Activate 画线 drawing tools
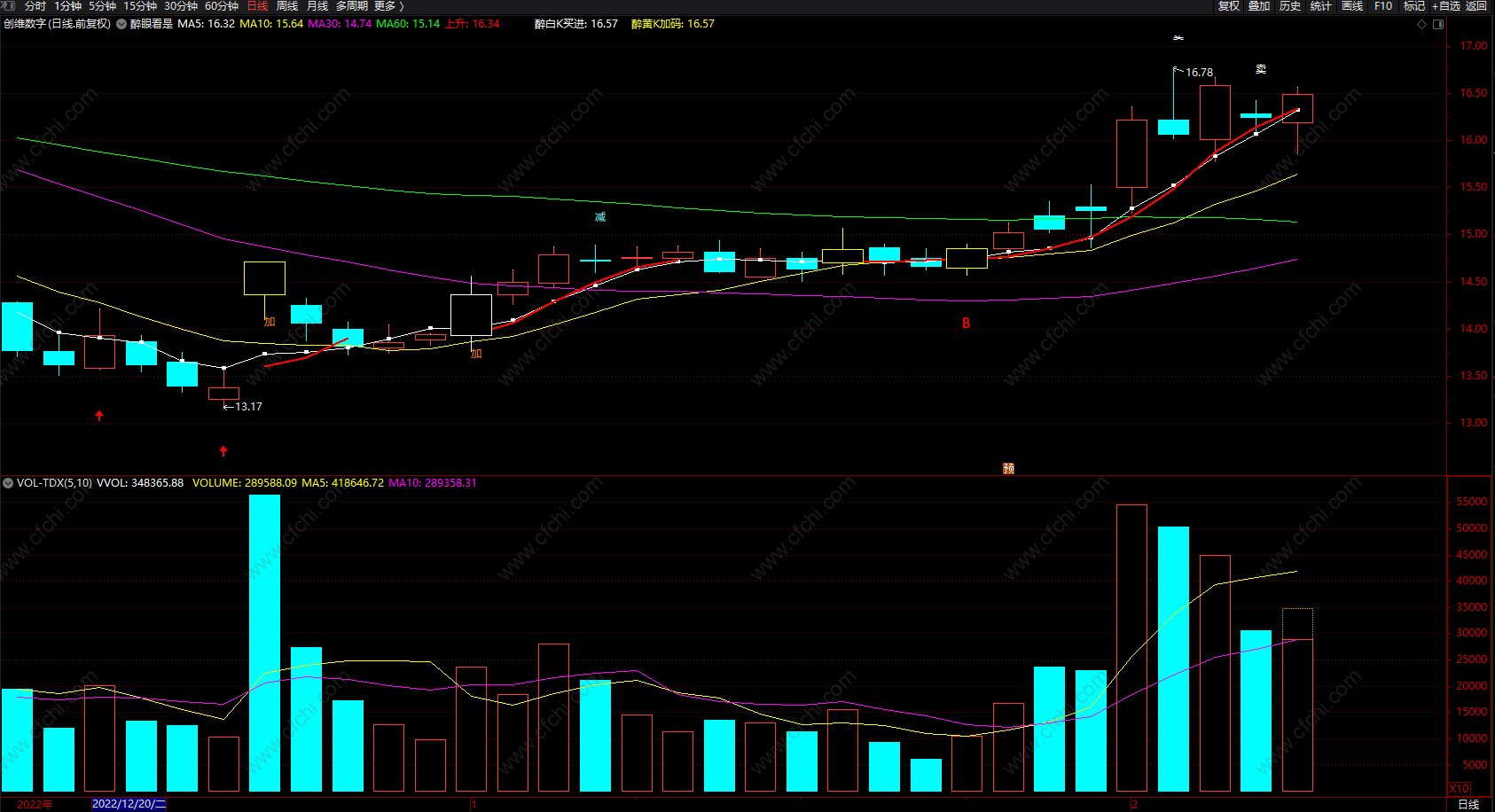The height and width of the screenshot is (812, 1495). point(1352,6)
